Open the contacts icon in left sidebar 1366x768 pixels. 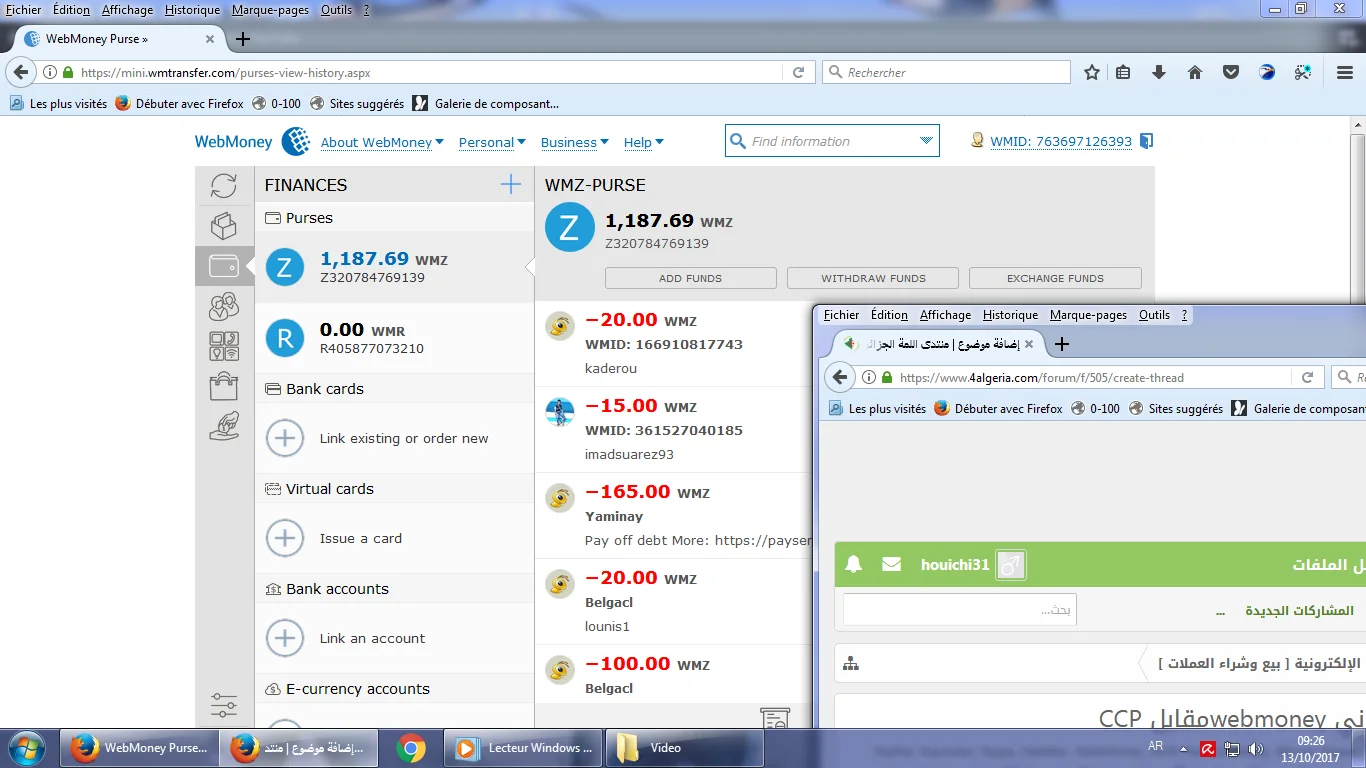click(x=224, y=306)
